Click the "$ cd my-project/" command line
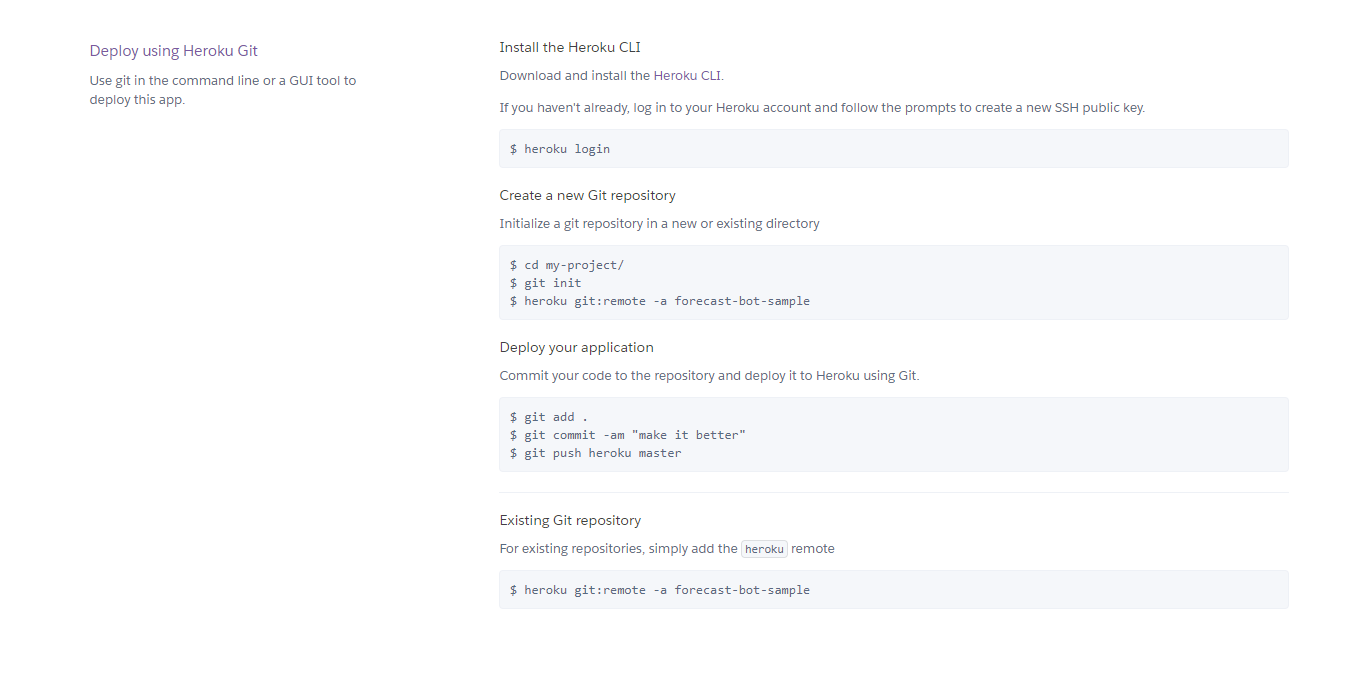The height and width of the screenshot is (675, 1357). 567,265
